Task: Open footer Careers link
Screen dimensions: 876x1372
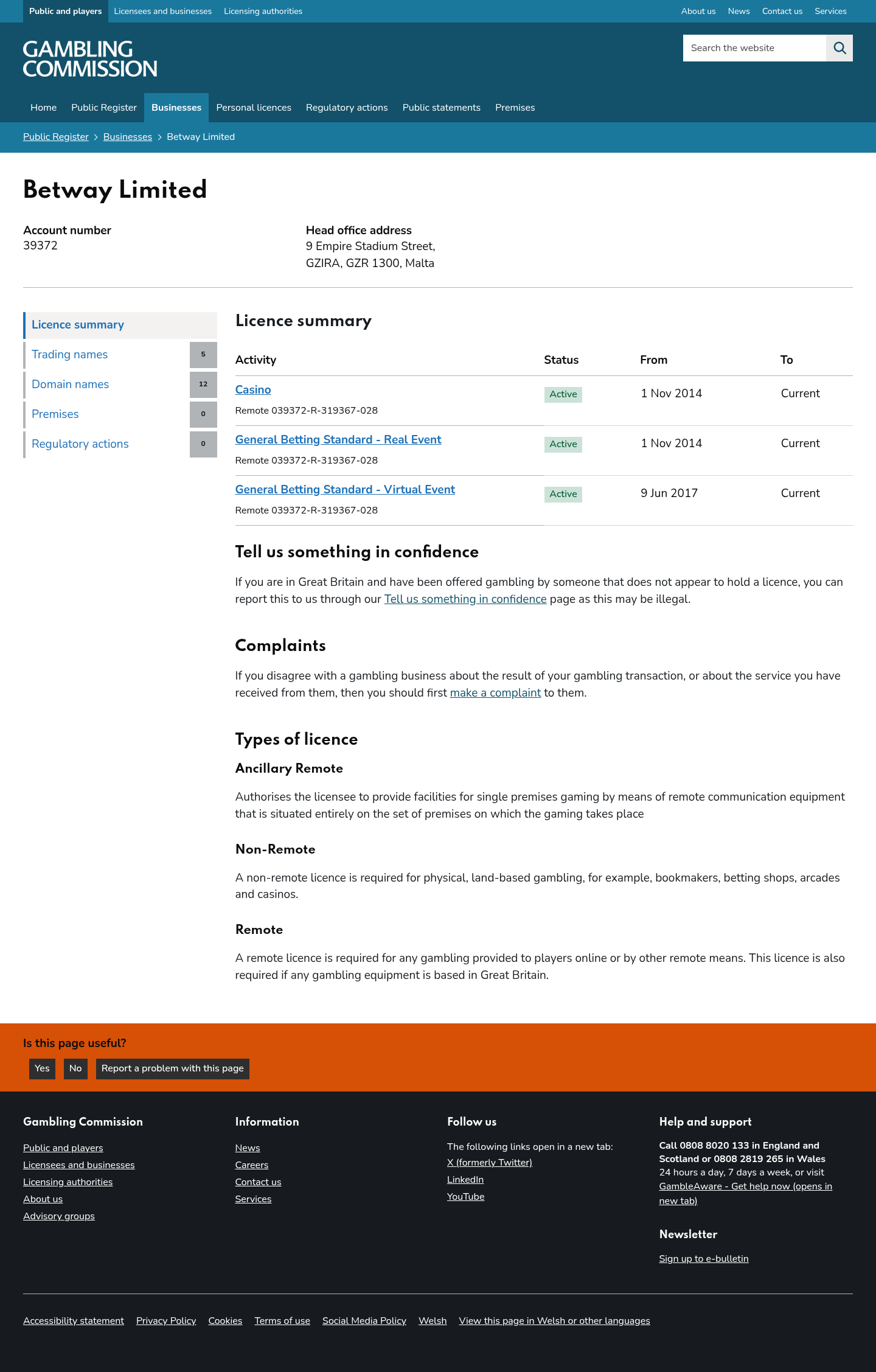Action: click(252, 1165)
